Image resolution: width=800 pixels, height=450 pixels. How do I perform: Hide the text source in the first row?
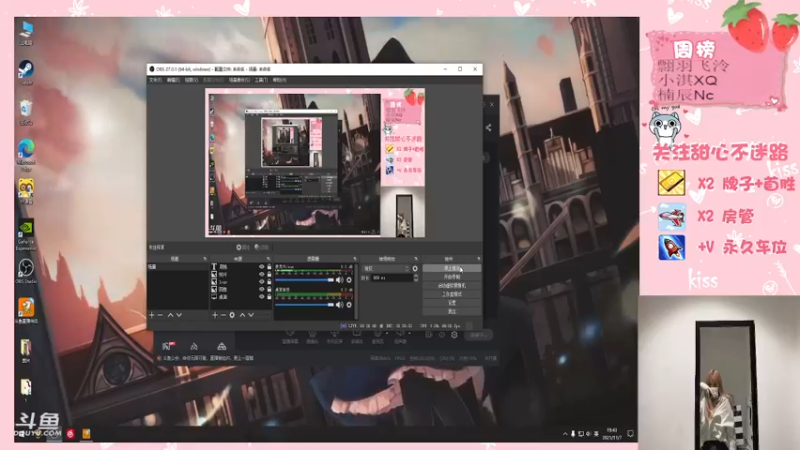262,267
